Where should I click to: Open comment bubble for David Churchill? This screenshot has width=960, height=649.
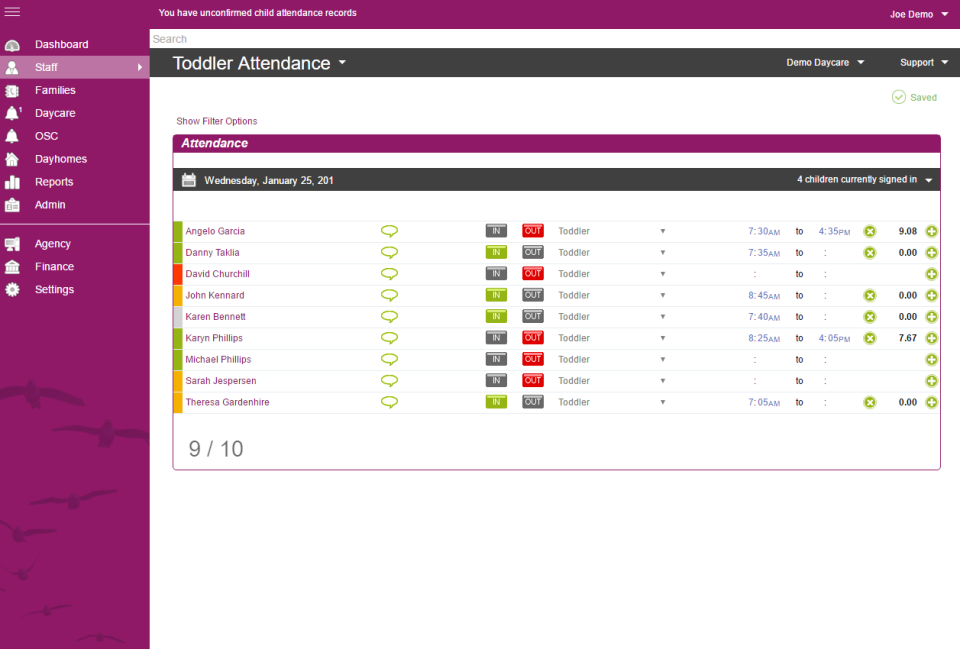389,274
